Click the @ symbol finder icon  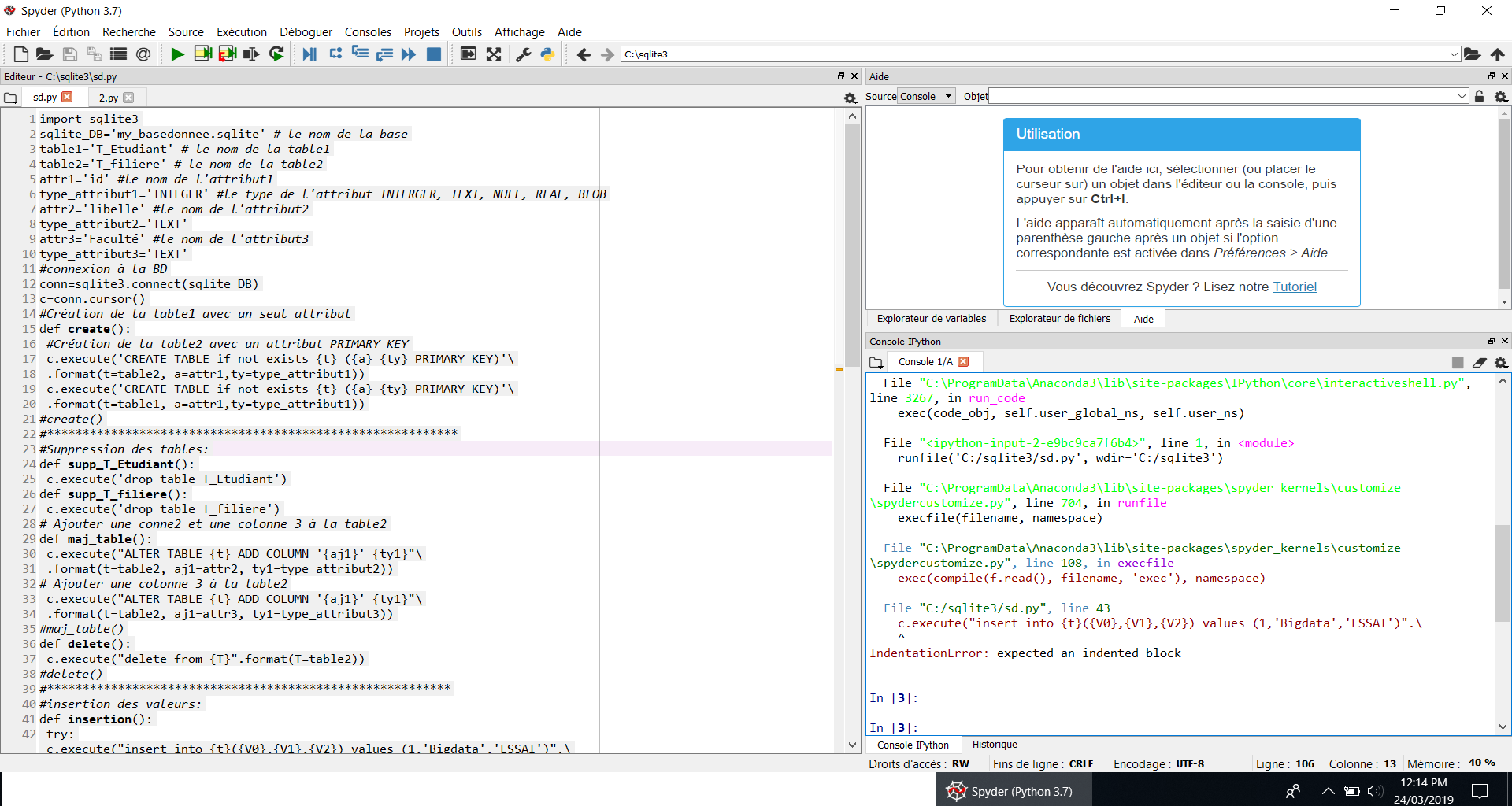[143, 54]
